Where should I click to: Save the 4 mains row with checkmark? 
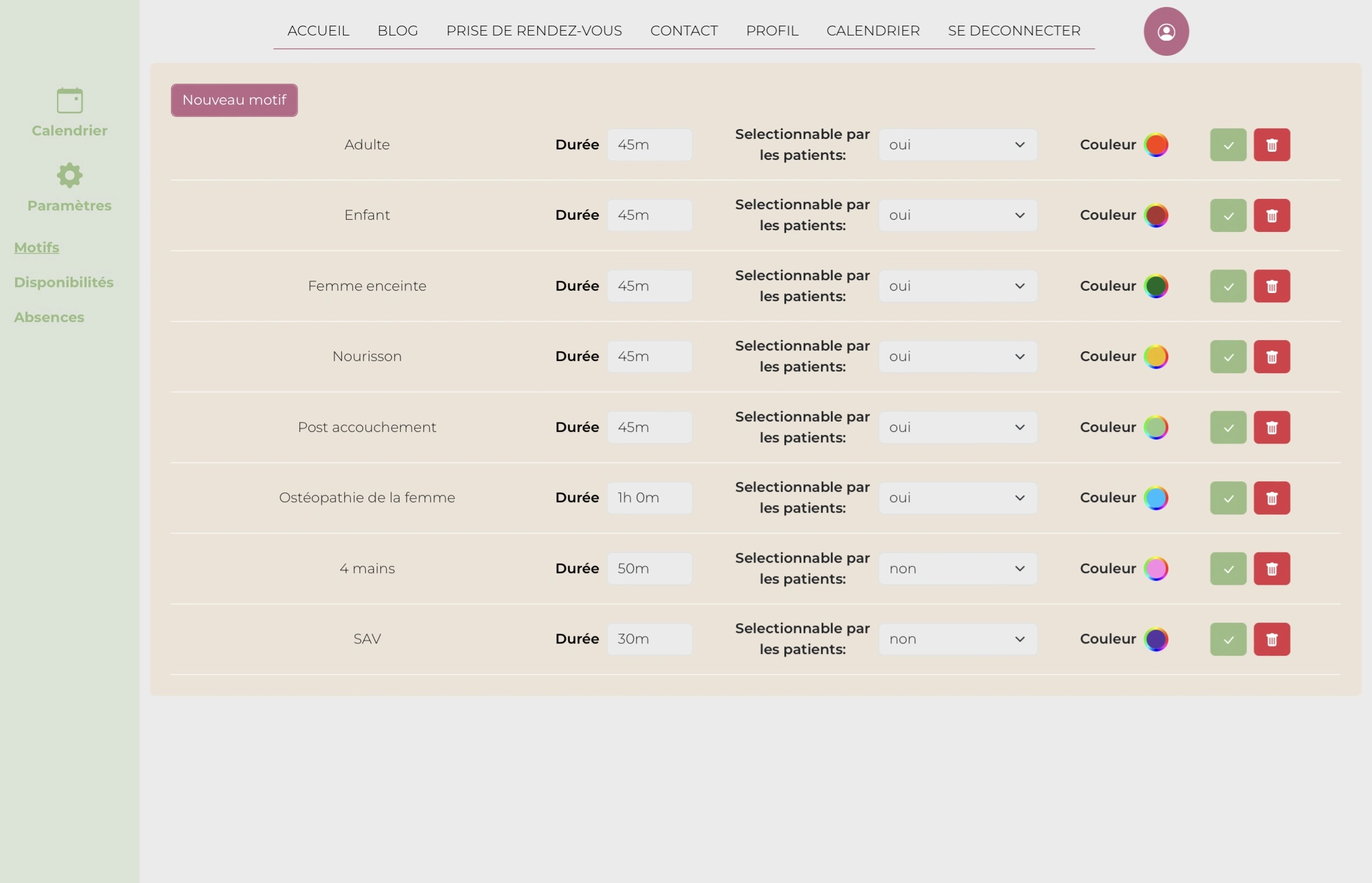coord(1228,569)
